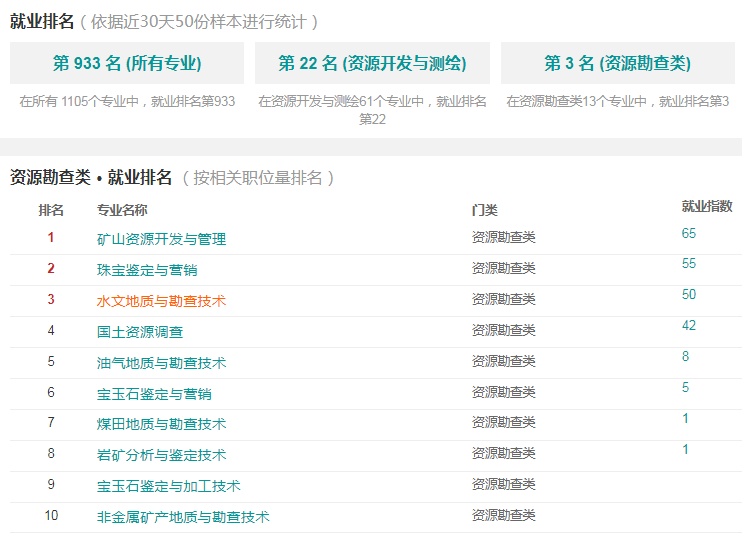Open the 水文地质与勘查技术 major link
This screenshot has height=538, width=742.
[x=161, y=301]
